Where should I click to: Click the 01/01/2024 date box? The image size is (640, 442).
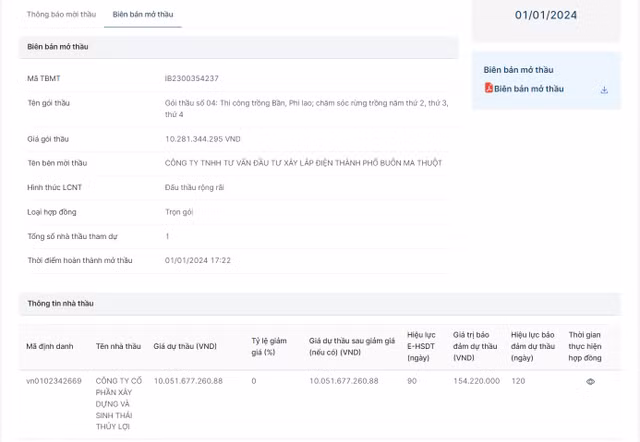[x=545, y=15]
